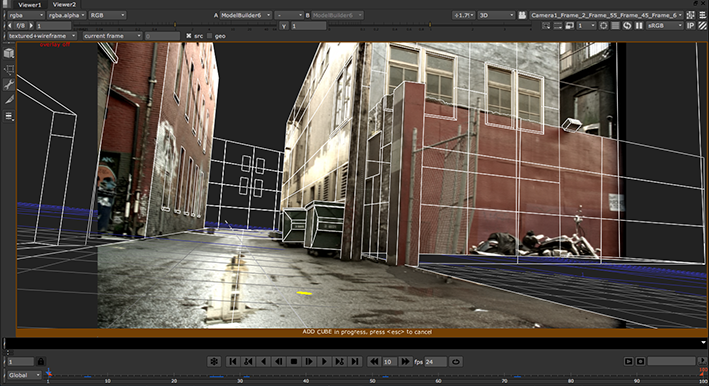Click the pause viewer updates icon

(639, 26)
